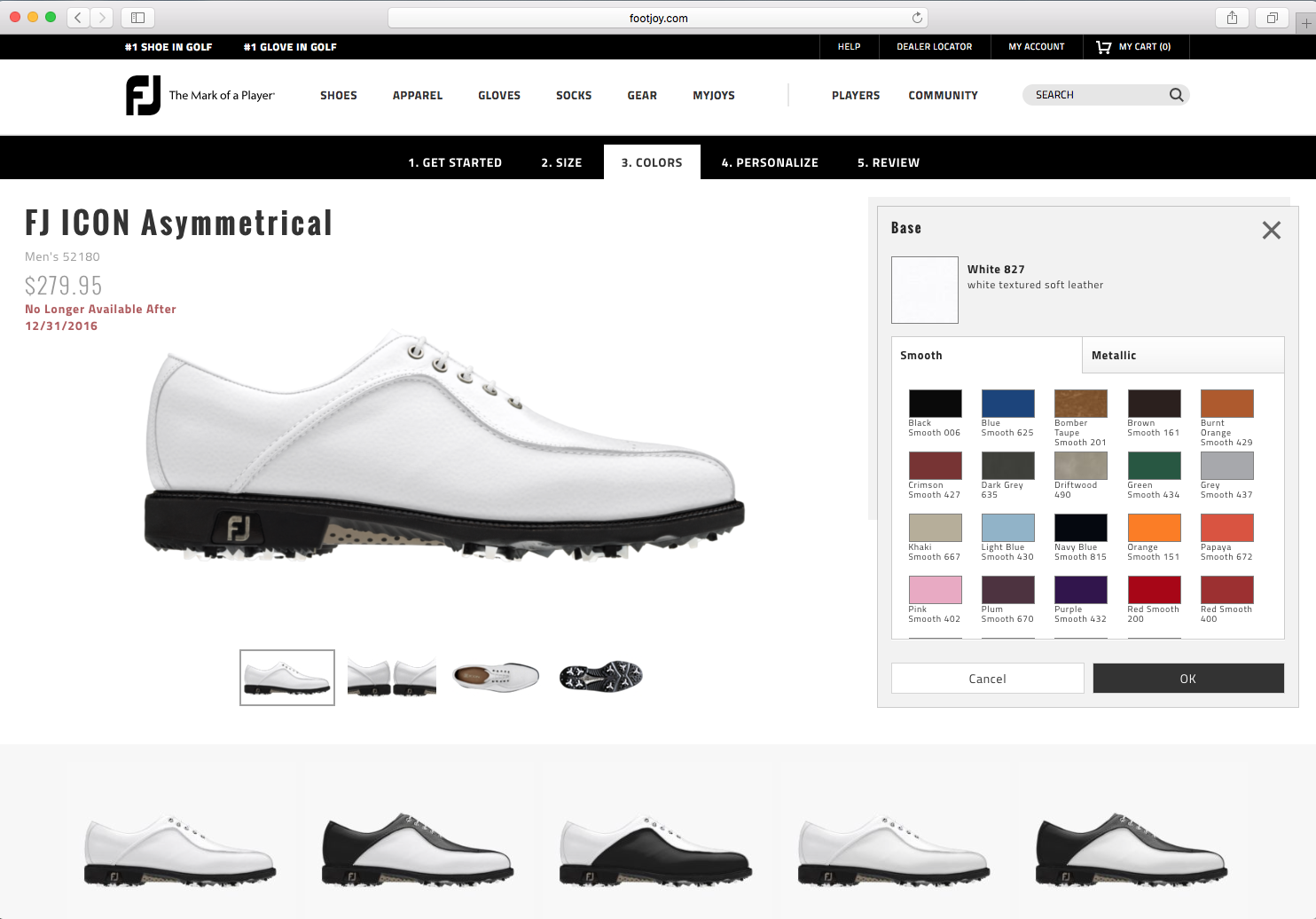Select Red Smooth 400 swatch

click(x=1226, y=590)
